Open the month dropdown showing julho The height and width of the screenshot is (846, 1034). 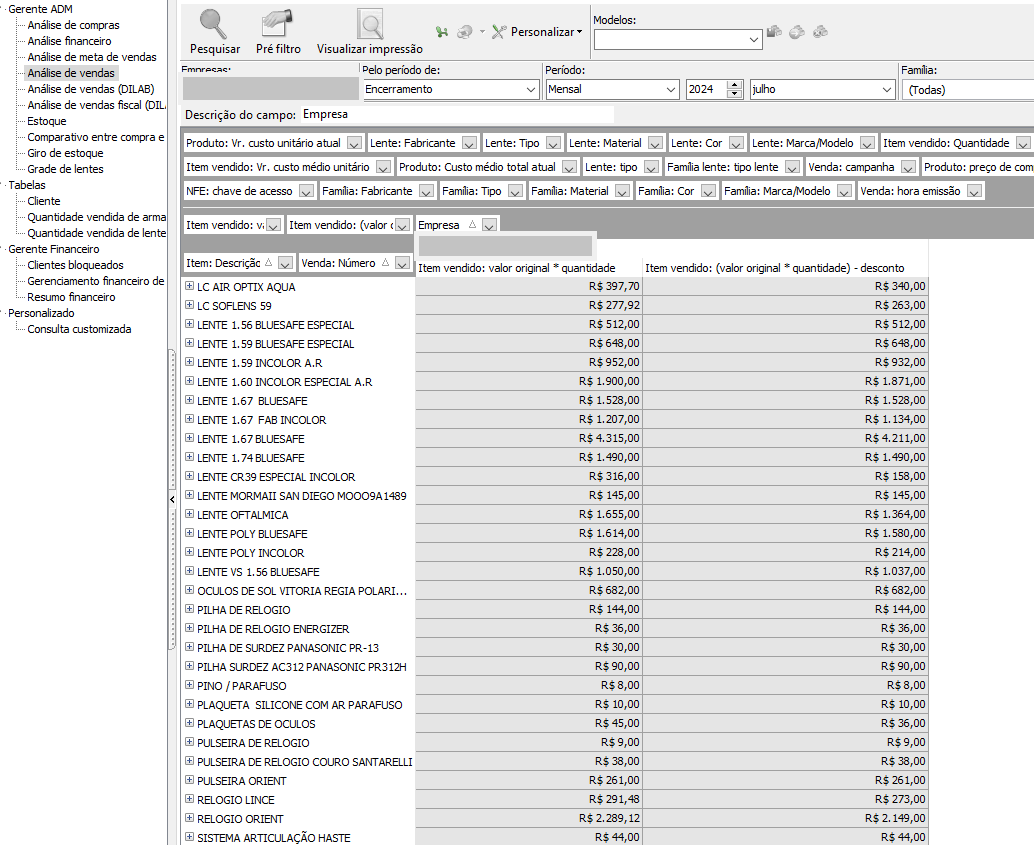(822, 90)
